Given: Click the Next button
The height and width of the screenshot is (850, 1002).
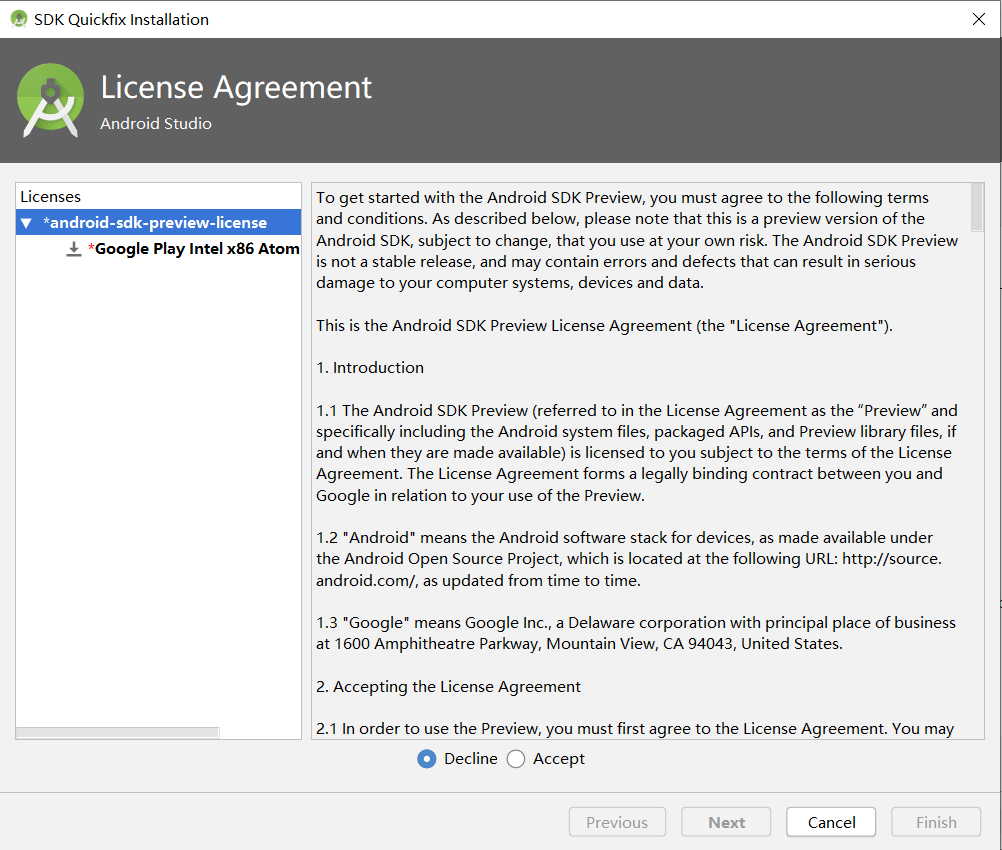Looking at the screenshot, I should pyautogui.click(x=726, y=822).
